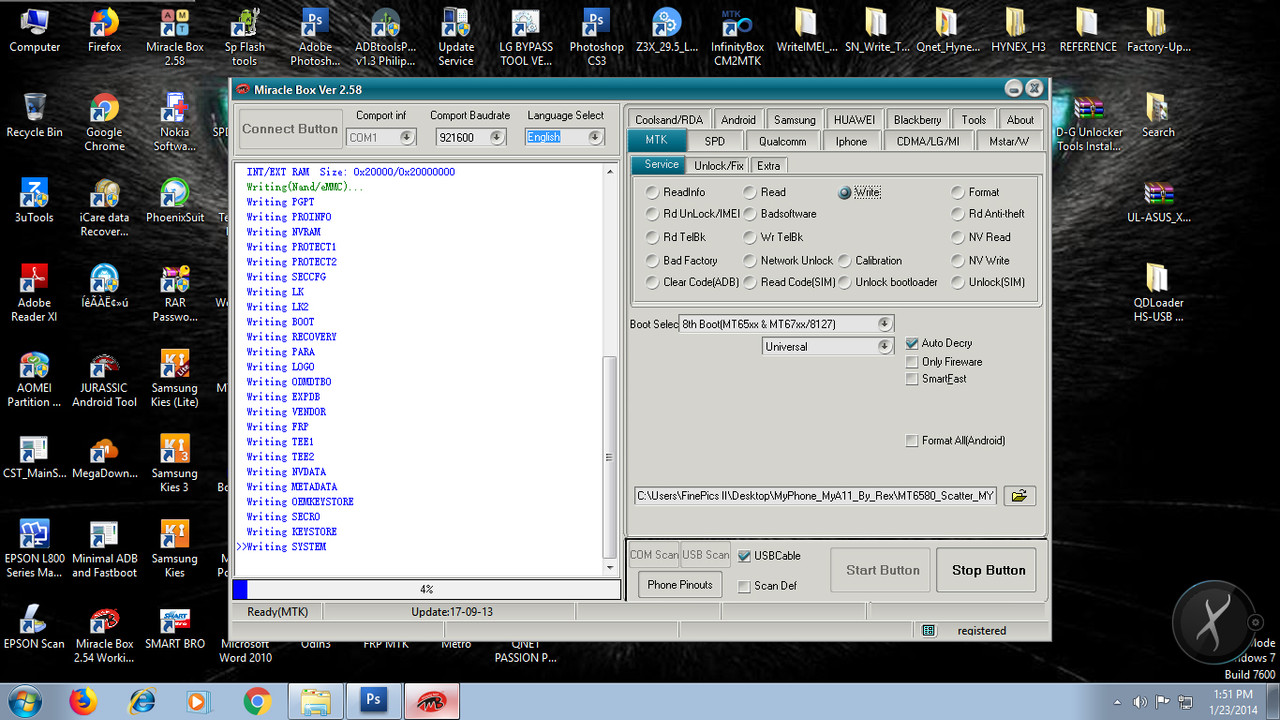Open the Recycle Bin
The image size is (1280, 720).
(34, 115)
